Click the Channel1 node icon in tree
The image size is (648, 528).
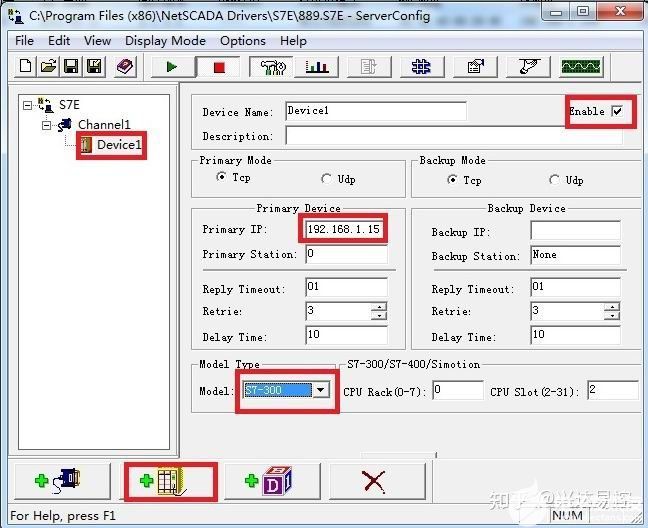[x=64, y=125]
